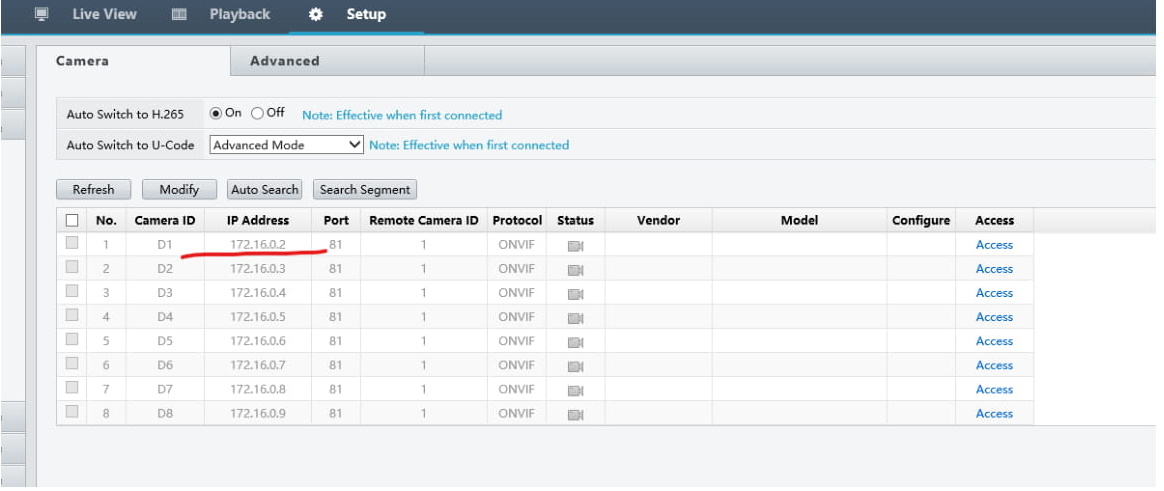
Task: Click Search Segment button
Action: coord(364,189)
